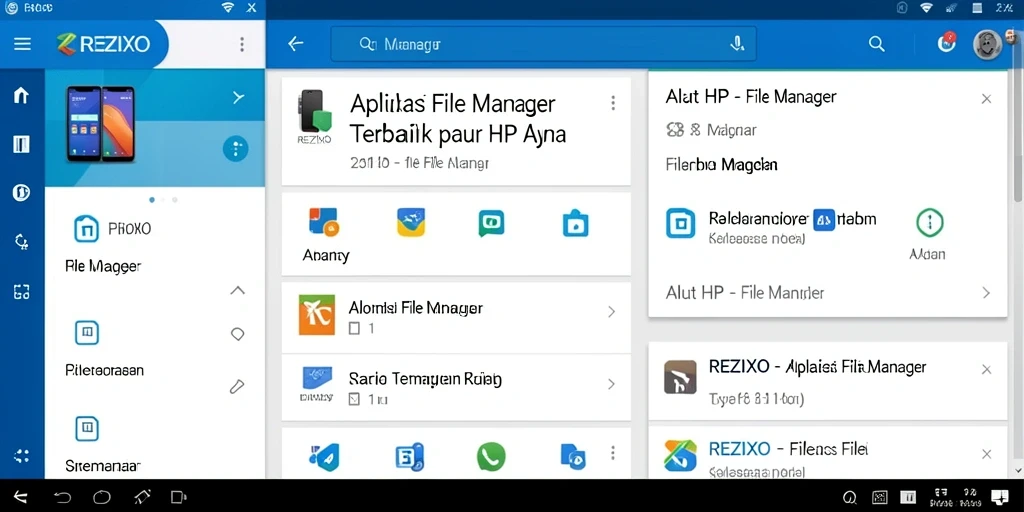Tap the round dots button on banner

(236, 149)
